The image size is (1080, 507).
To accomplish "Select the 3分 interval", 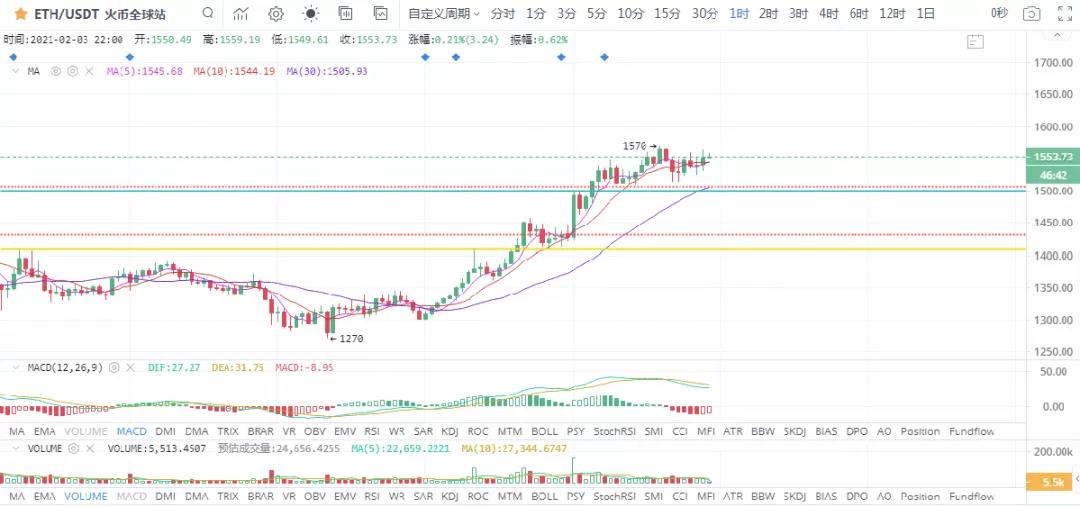I will 566,13.
